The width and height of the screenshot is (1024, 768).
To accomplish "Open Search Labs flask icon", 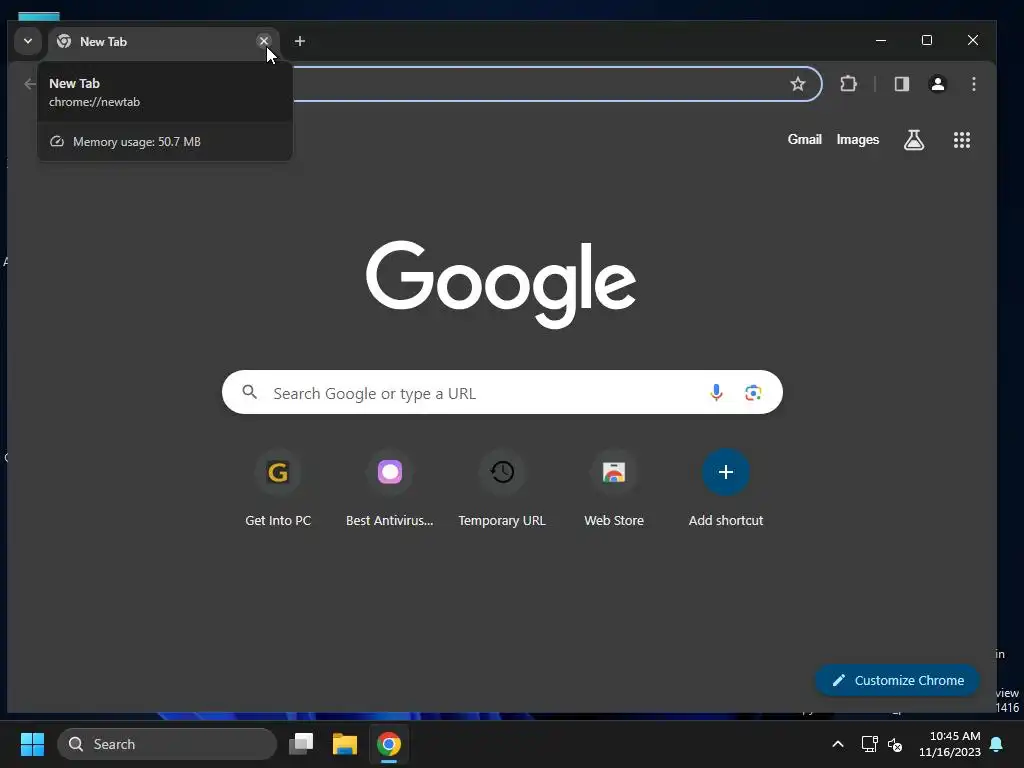I will [914, 139].
